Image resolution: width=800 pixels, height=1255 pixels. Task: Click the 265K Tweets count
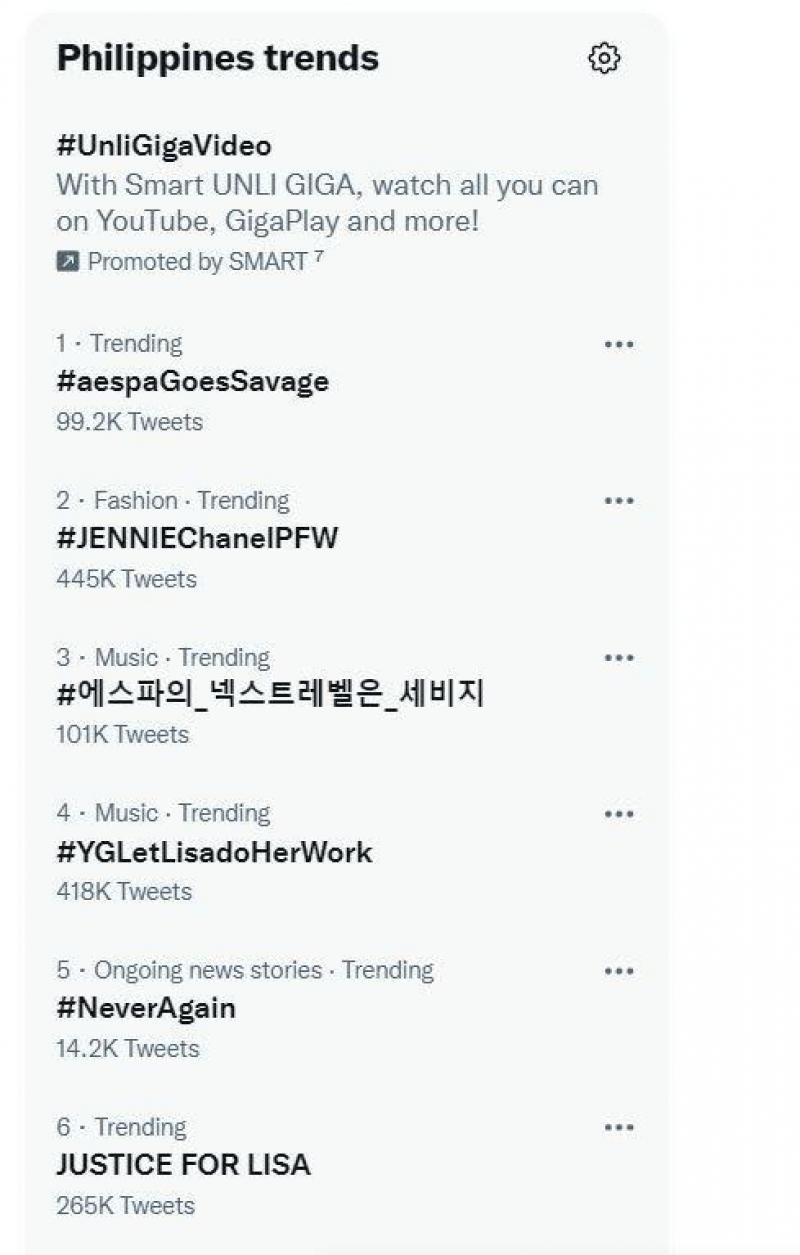[x=125, y=1206]
